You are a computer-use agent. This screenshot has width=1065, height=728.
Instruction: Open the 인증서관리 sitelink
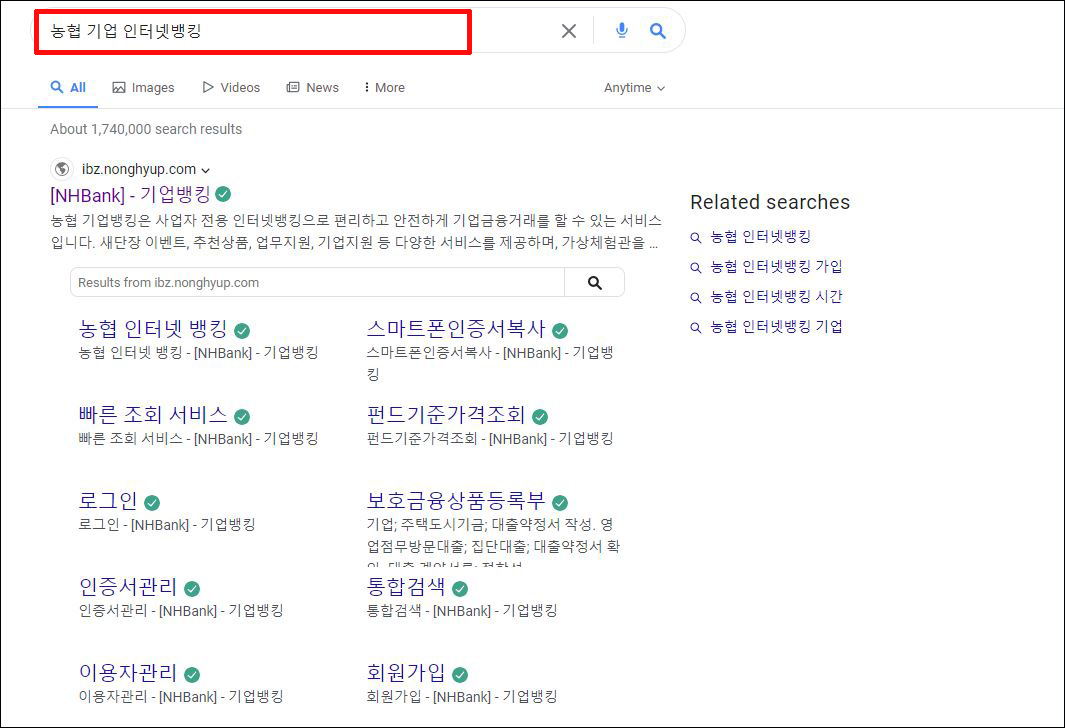pos(128,587)
